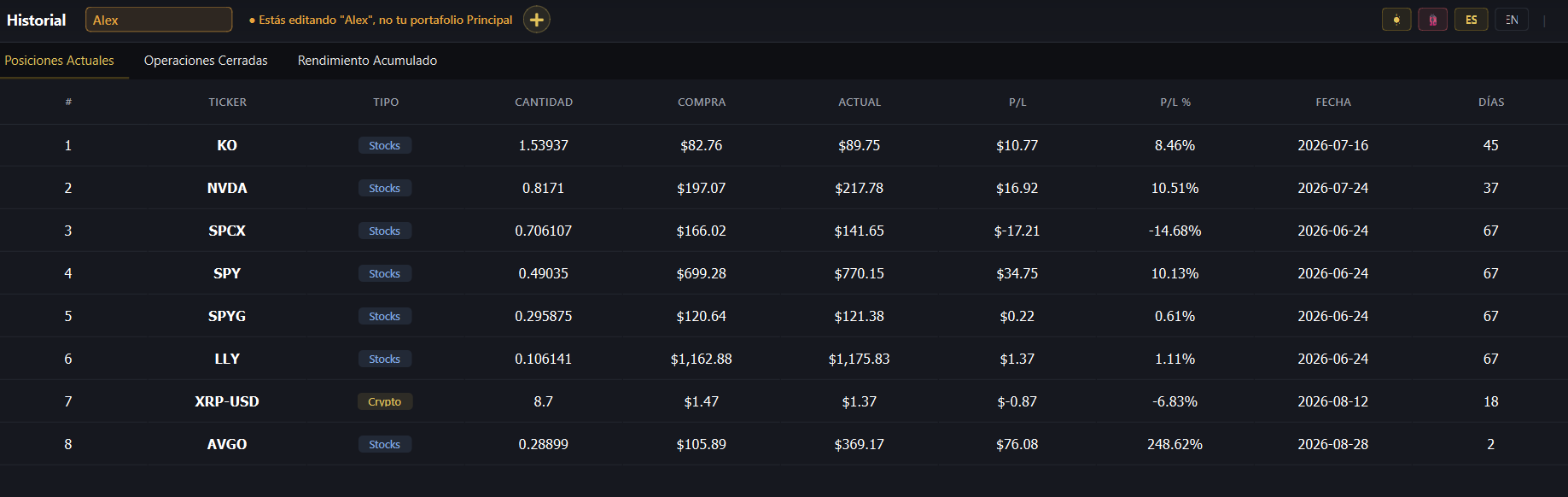Screen dimensions: 1568x497
Task: Click the editing "Alex" portfolio notice
Action: click(381, 20)
